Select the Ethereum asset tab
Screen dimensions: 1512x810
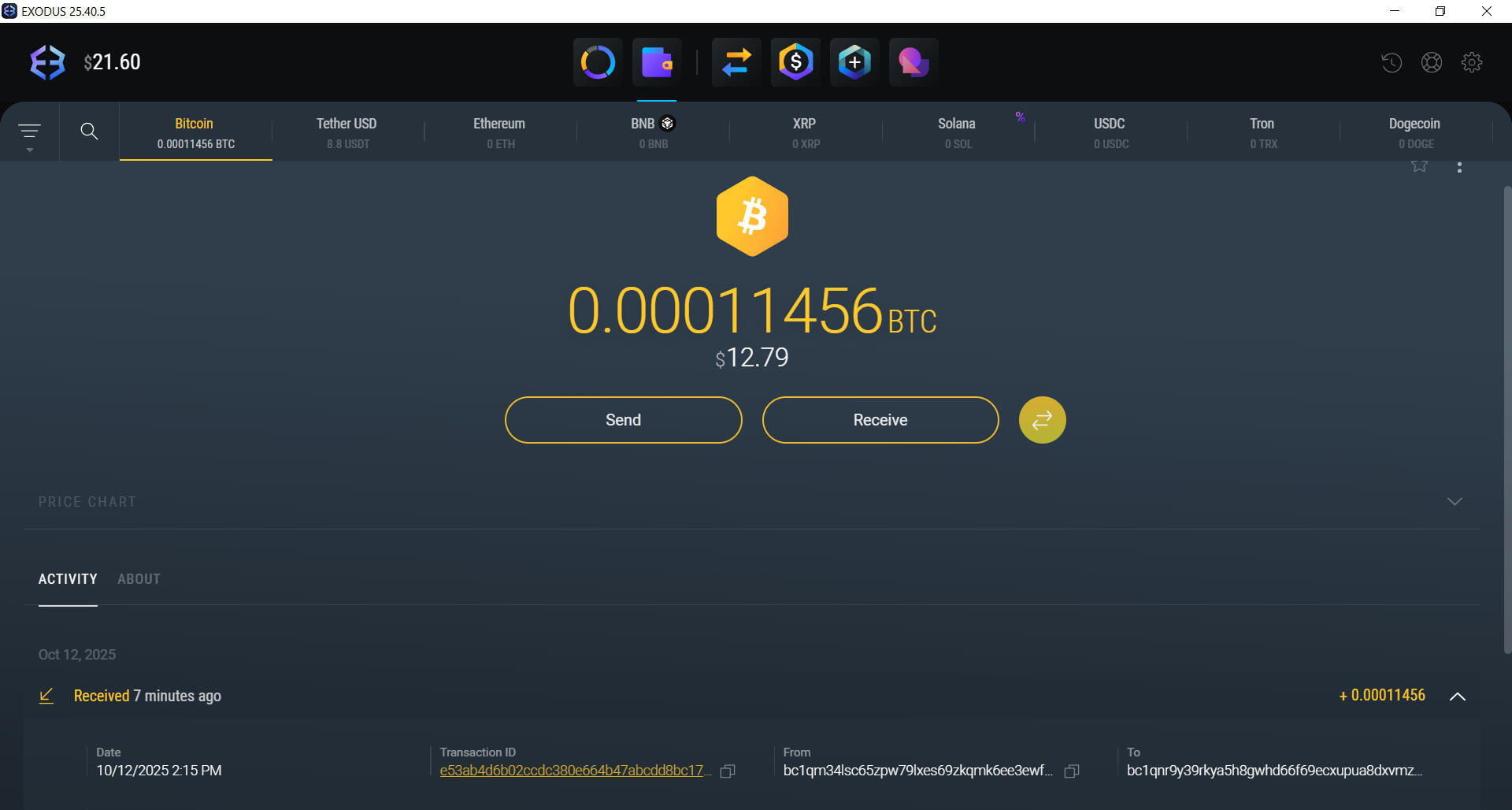(498, 131)
